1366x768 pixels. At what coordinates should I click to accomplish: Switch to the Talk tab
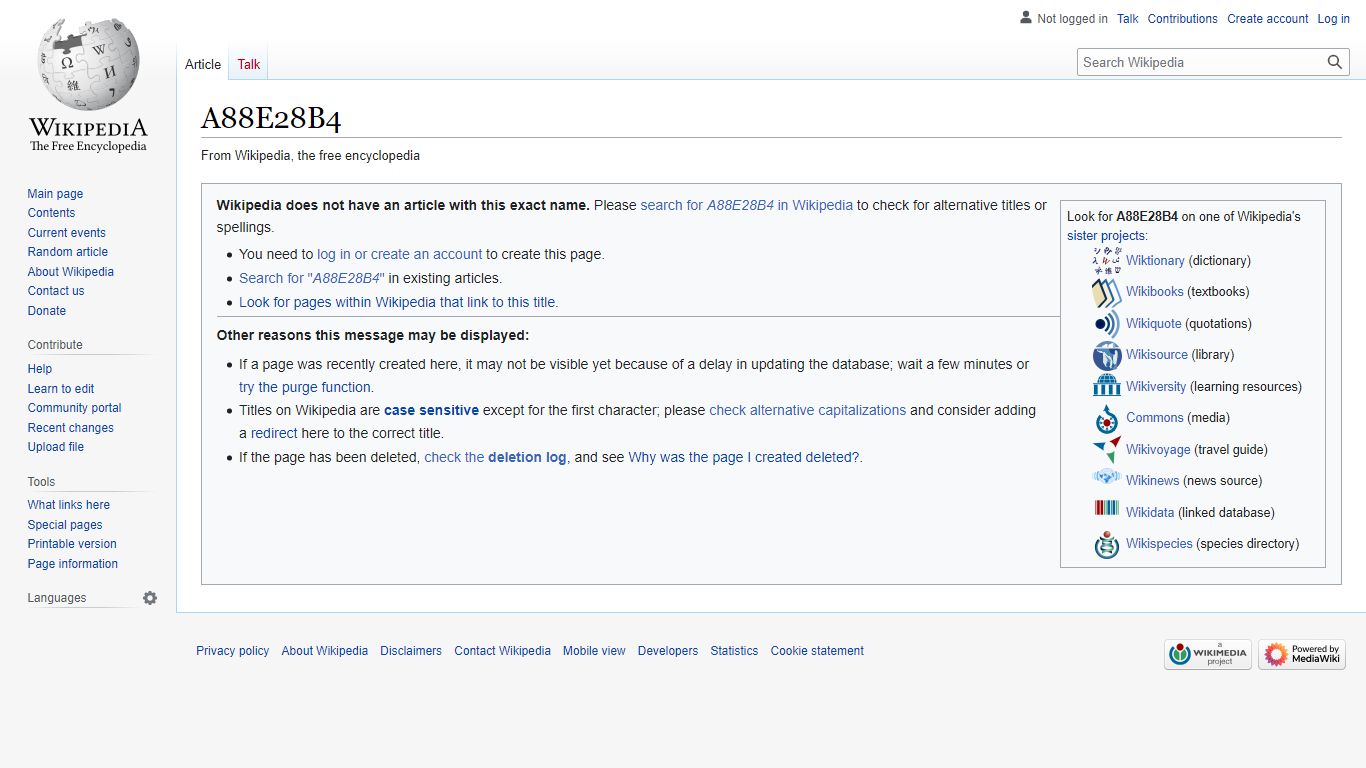pos(249,64)
